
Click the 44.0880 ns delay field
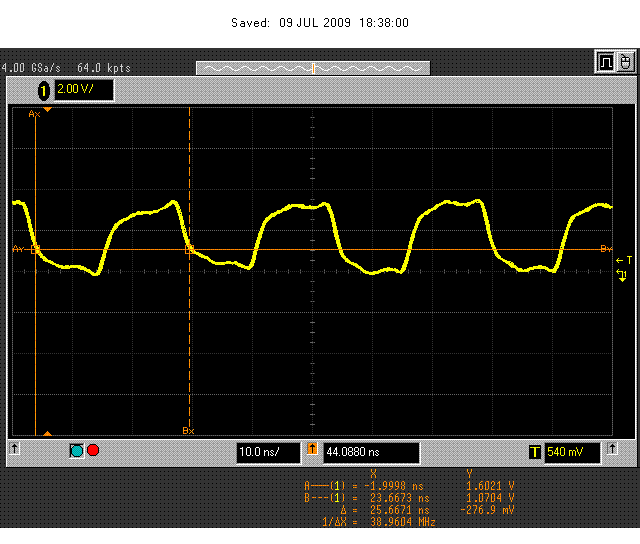tap(371, 453)
